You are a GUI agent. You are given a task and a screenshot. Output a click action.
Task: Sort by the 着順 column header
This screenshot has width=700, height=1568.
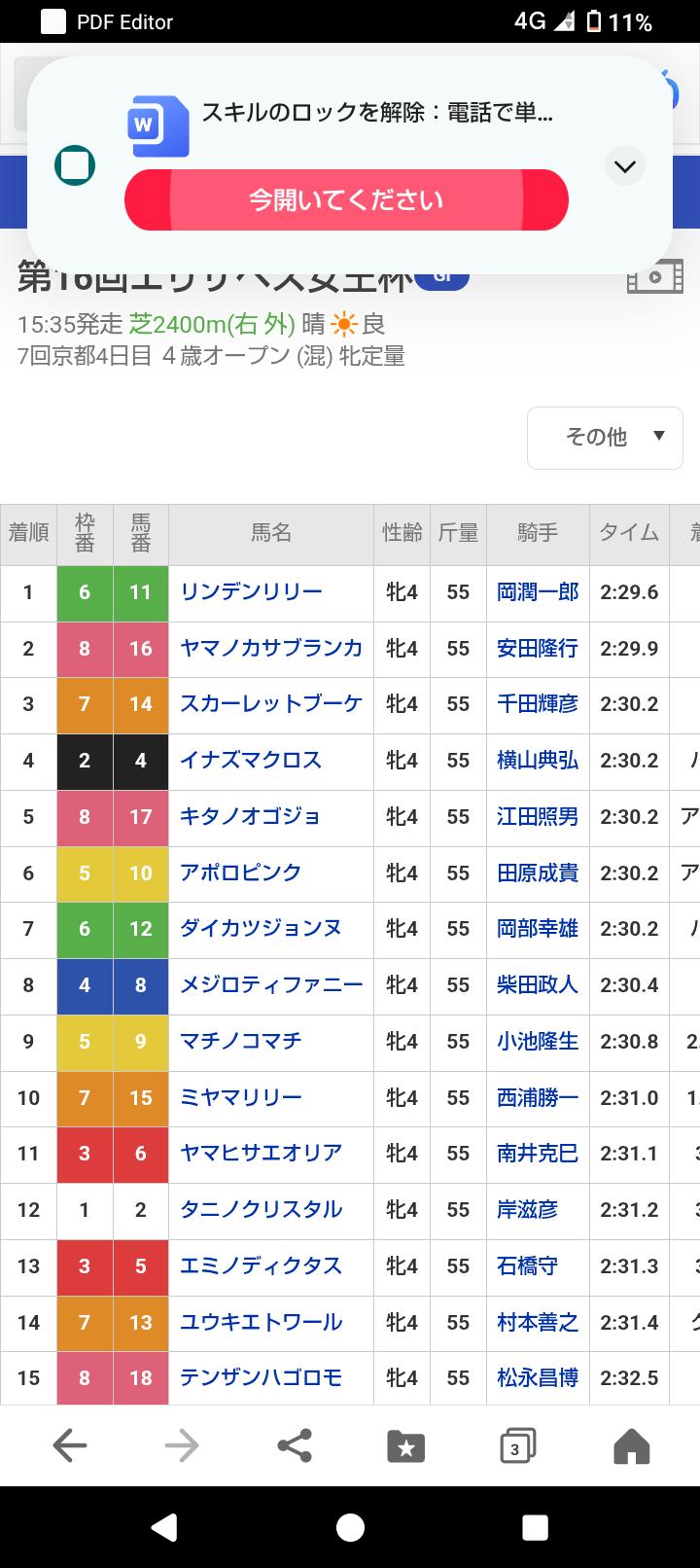28,533
